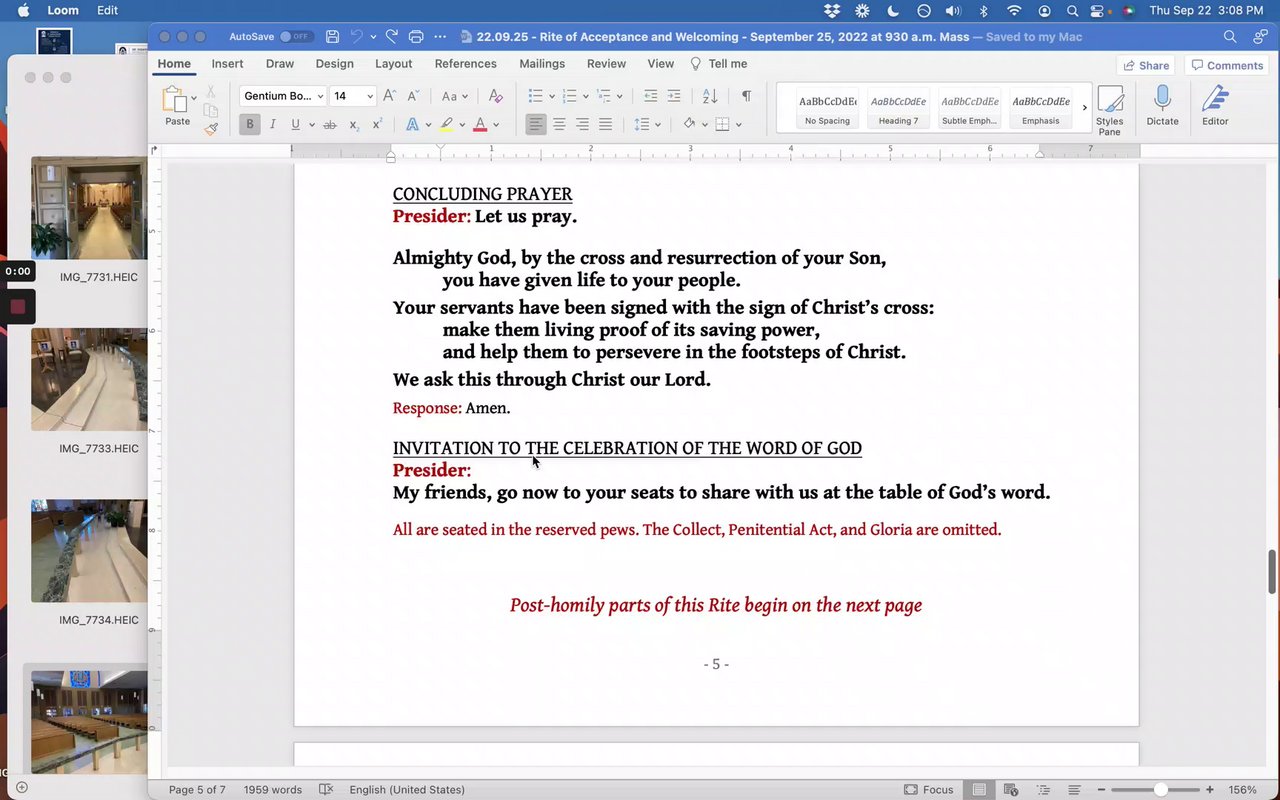
Task: Open the bullet list dropdown arrow
Action: (551, 96)
